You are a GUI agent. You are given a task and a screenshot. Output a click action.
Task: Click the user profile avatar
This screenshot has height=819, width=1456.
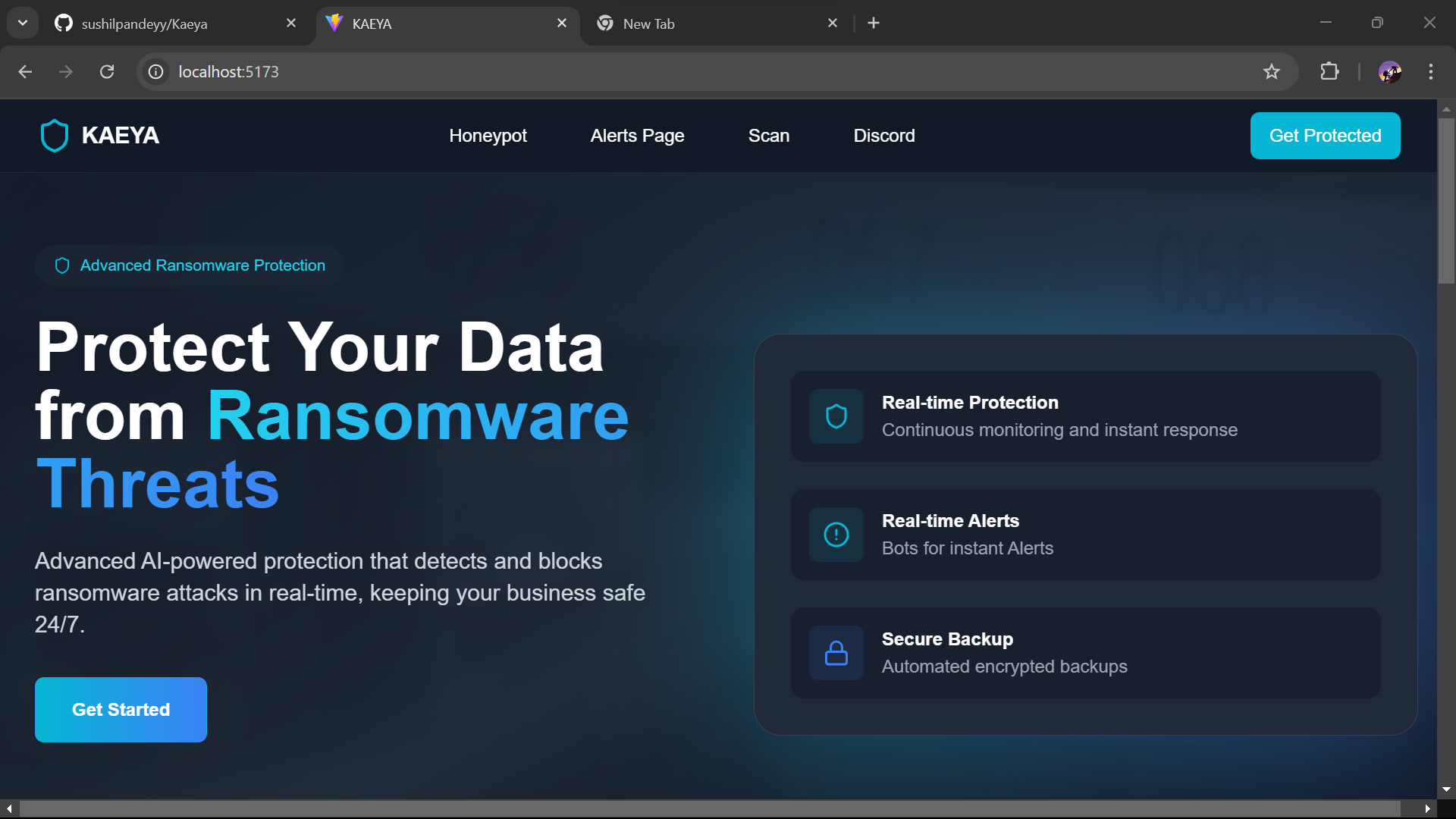pyautogui.click(x=1389, y=71)
